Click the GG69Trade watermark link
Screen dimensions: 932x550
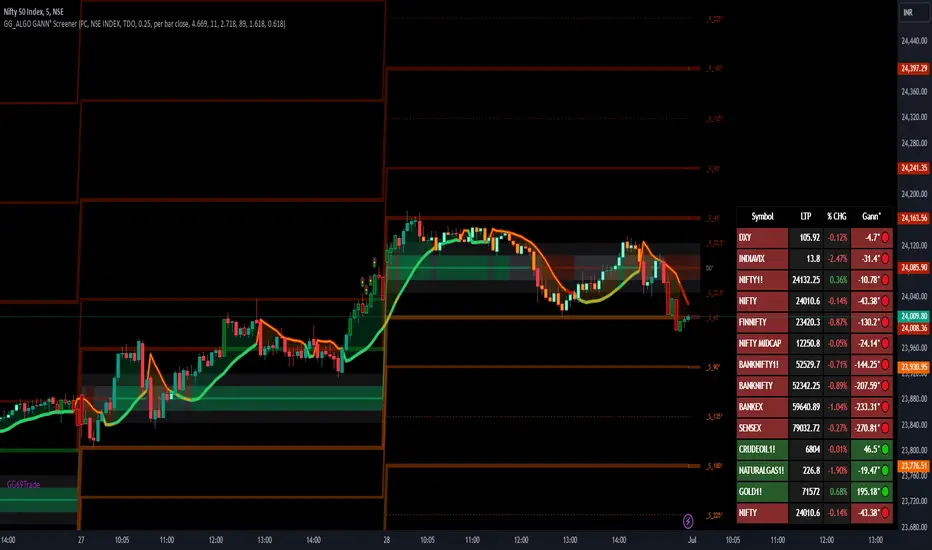coord(23,485)
